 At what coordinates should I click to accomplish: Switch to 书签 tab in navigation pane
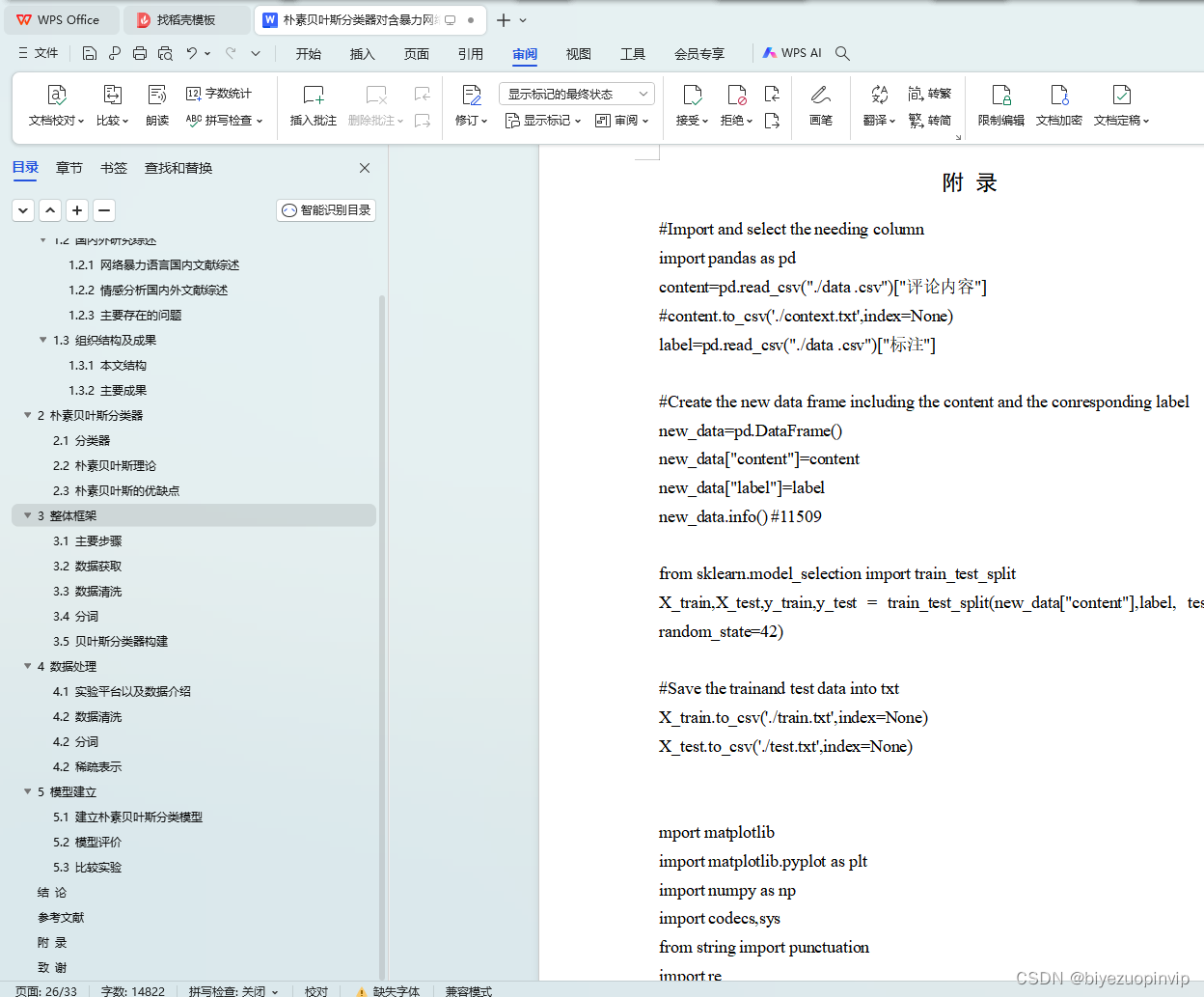114,168
